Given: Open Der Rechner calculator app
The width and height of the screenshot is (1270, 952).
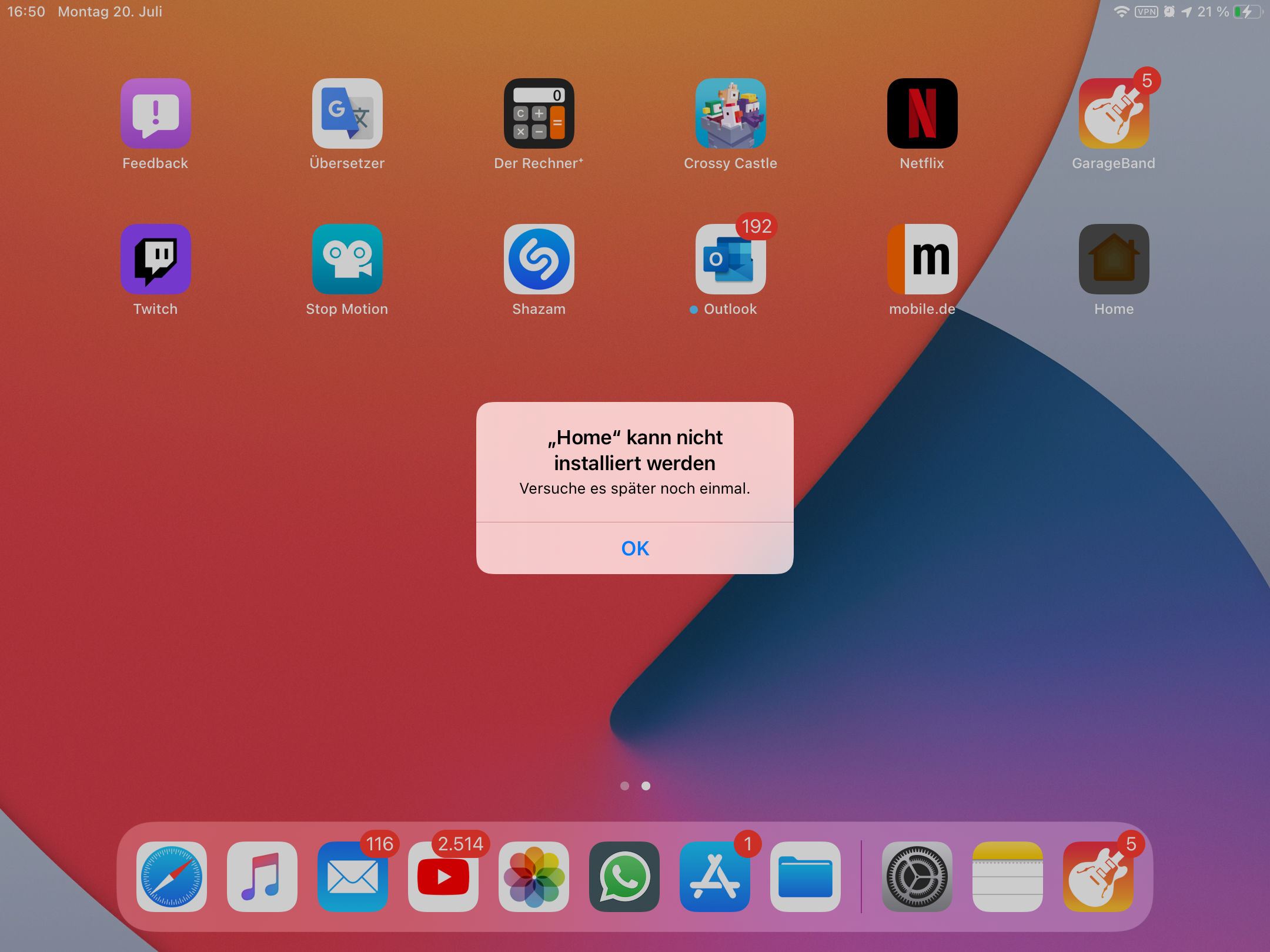Looking at the screenshot, I should (539, 113).
